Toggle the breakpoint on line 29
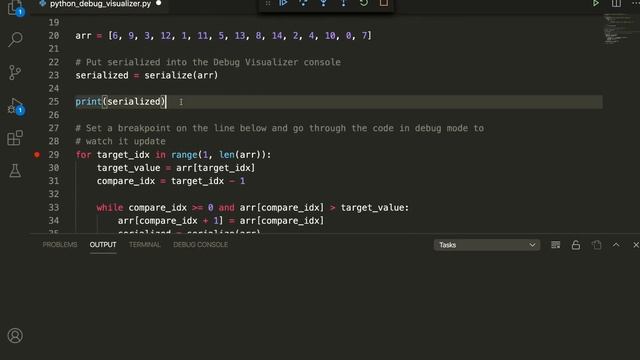The width and height of the screenshot is (640, 360). (x=37, y=155)
